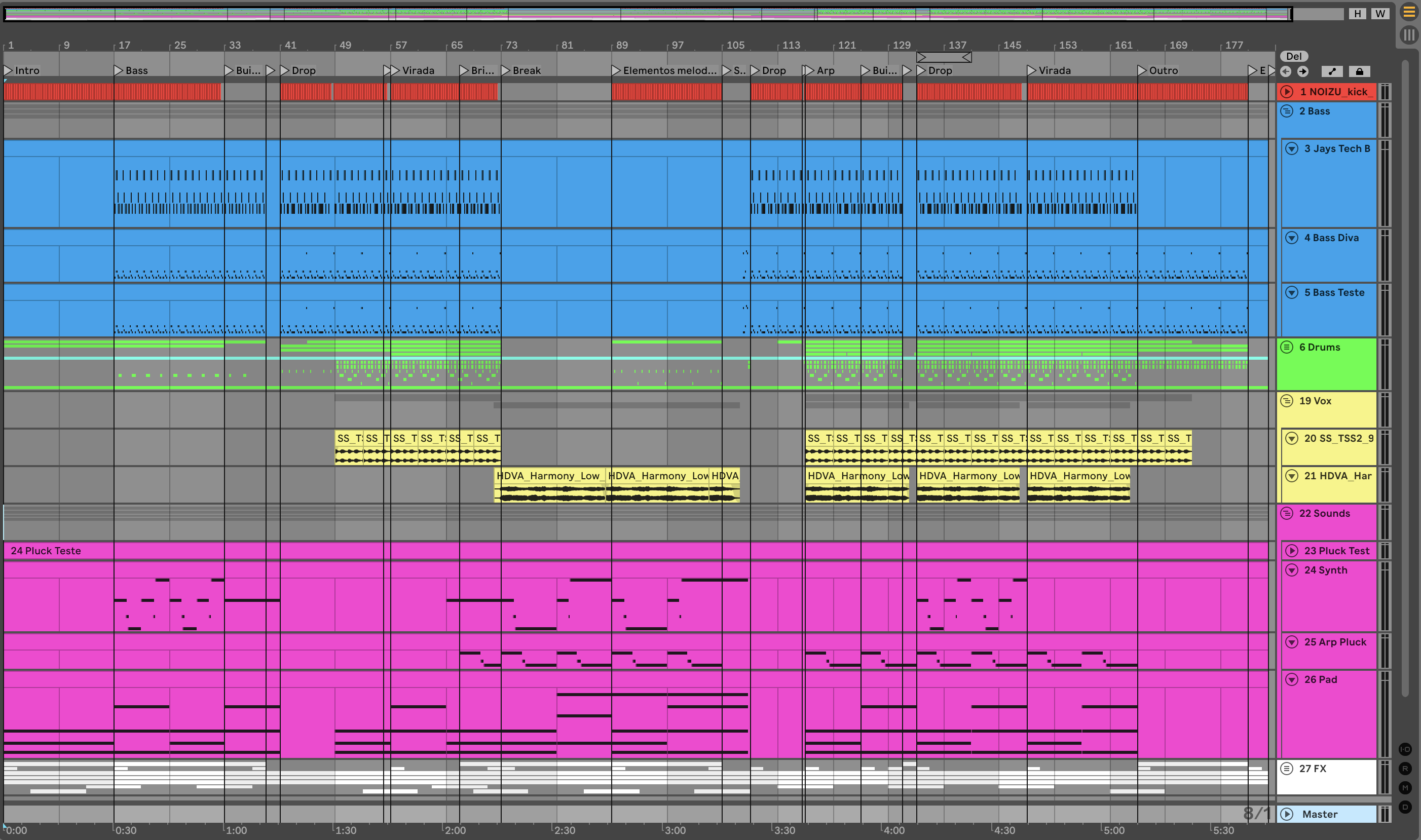Click the Bass group track icon

(x=1287, y=111)
